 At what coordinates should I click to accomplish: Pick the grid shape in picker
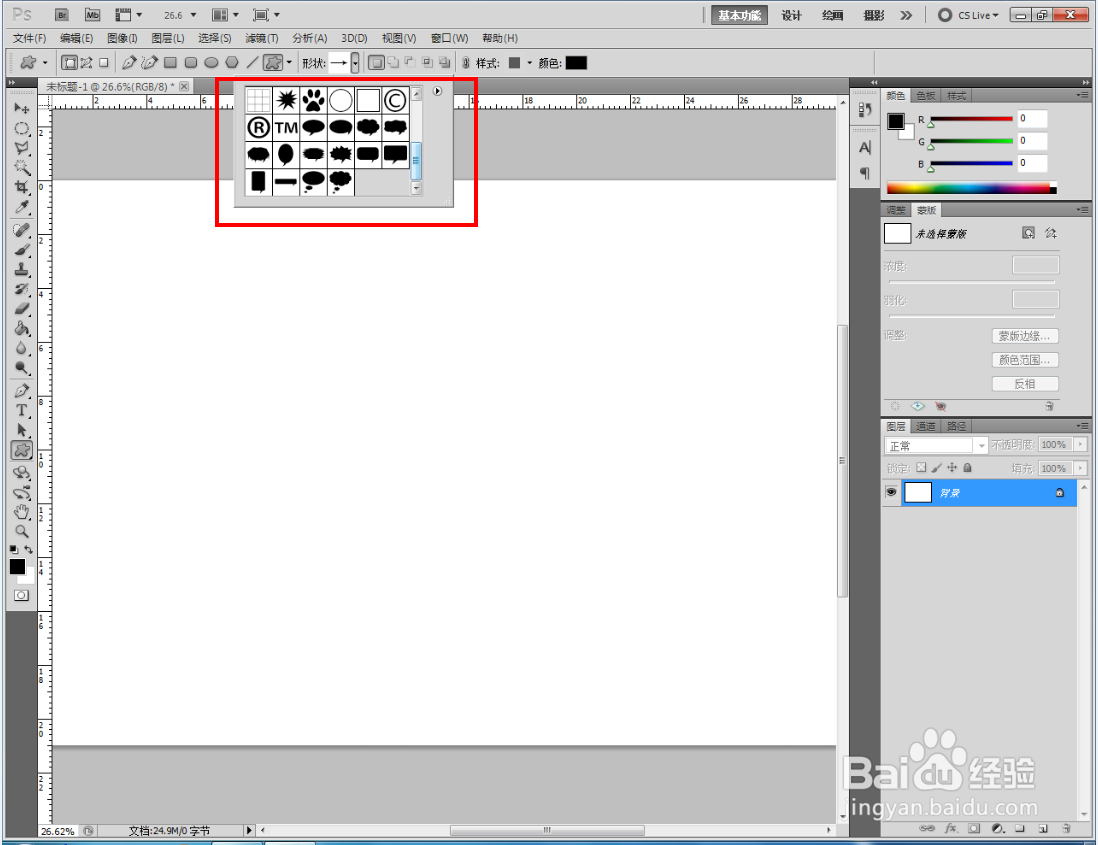pyautogui.click(x=258, y=101)
